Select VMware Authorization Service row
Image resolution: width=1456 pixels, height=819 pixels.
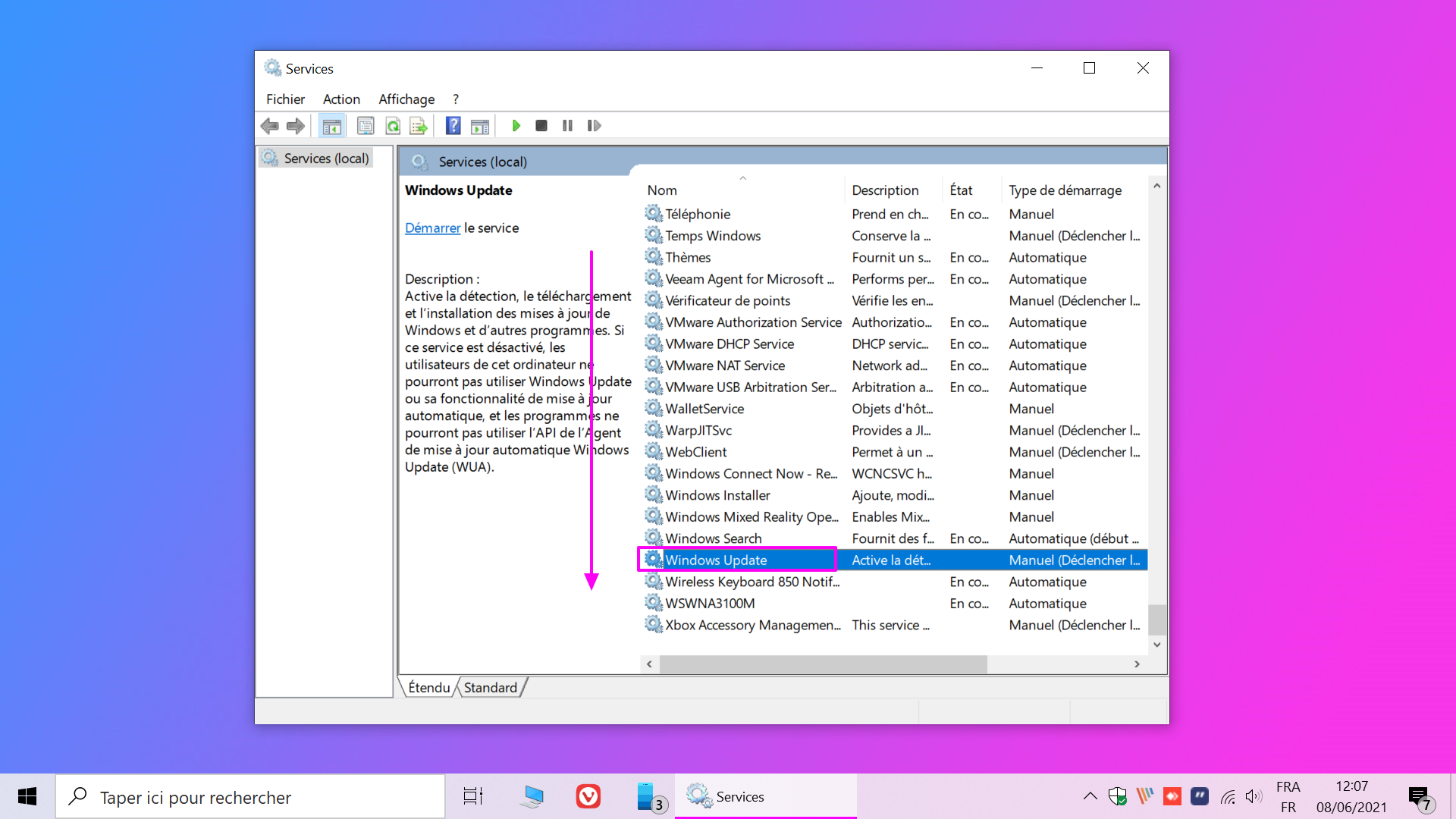point(895,322)
